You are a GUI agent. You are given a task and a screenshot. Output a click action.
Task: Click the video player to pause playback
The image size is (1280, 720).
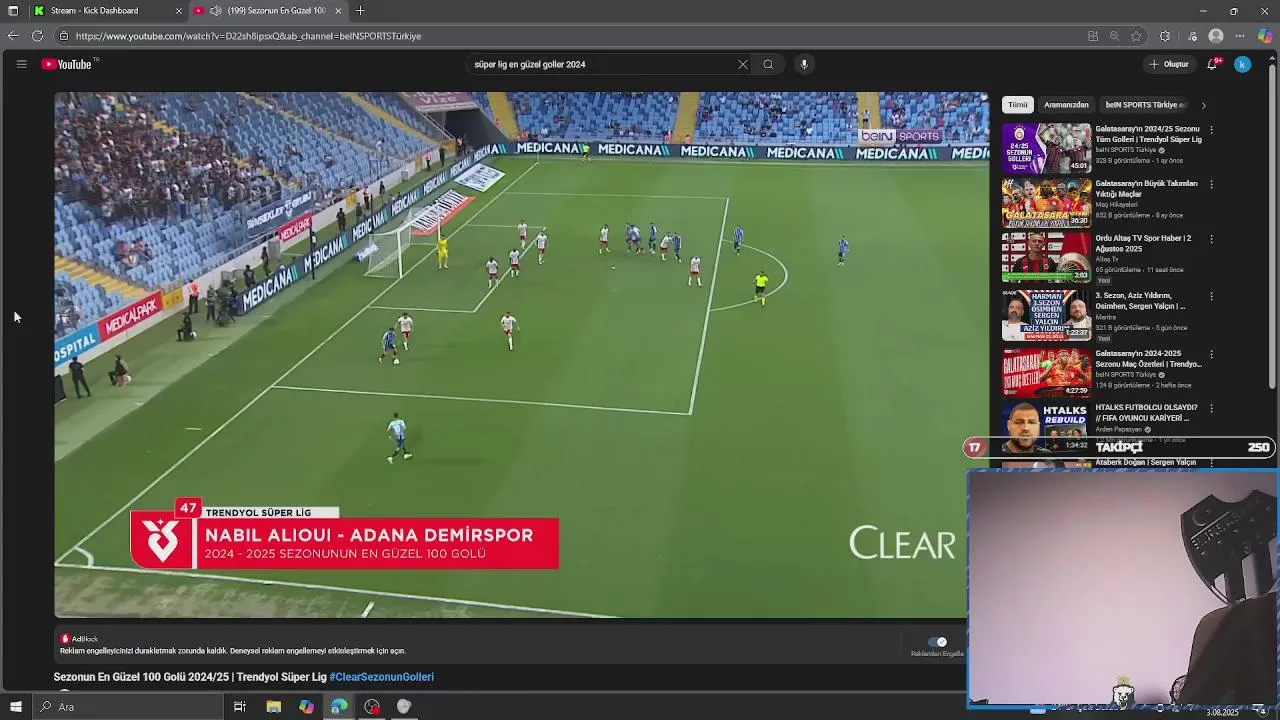click(x=521, y=355)
